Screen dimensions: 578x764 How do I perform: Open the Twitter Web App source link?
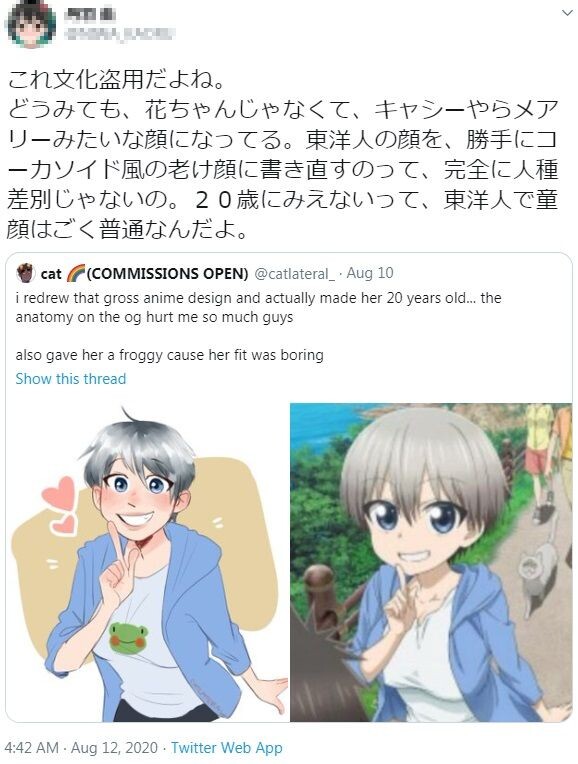coord(227,747)
